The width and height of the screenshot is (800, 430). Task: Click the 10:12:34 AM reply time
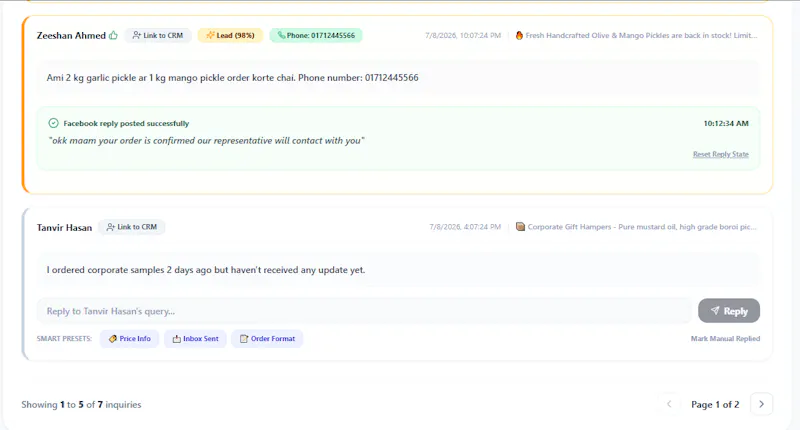coord(726,123)
